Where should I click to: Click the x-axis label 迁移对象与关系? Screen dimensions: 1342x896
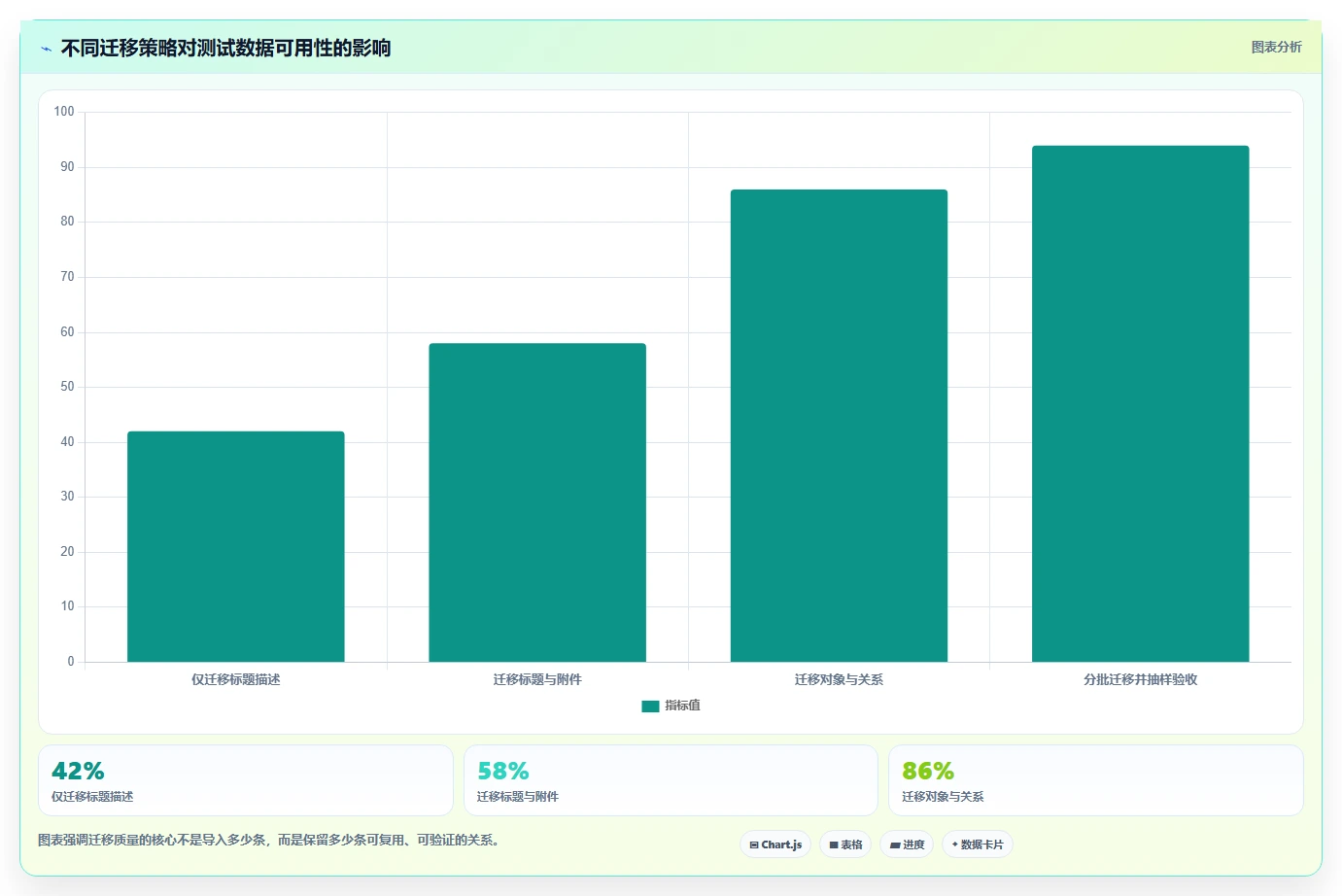(839, 679)
